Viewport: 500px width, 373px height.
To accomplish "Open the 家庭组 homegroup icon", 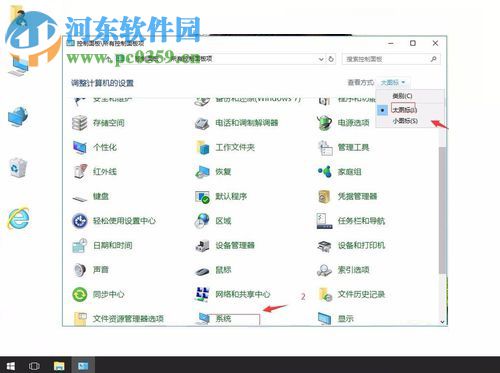I will (324, 172).
